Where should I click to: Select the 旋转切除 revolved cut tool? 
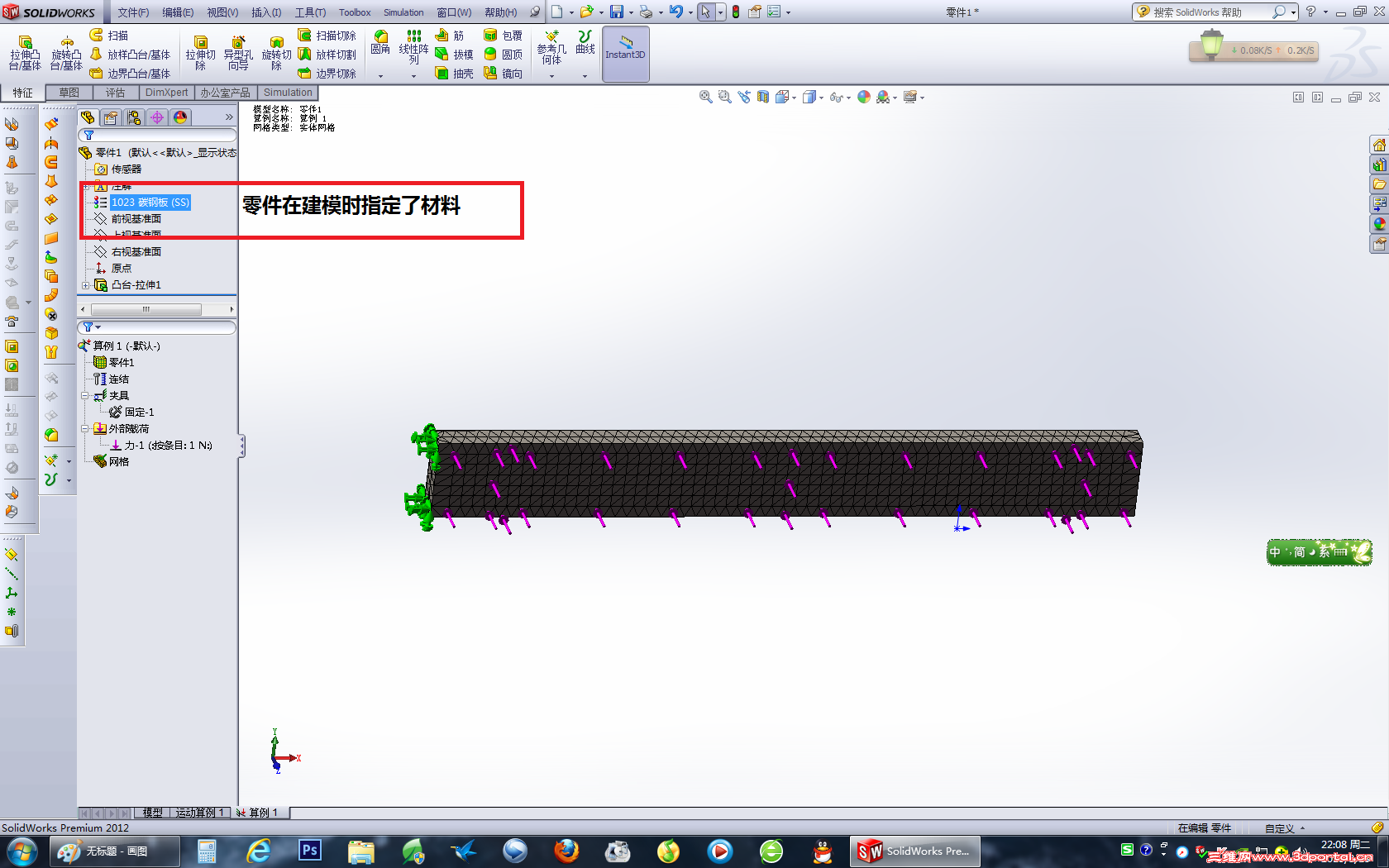[x=276, y=53]
